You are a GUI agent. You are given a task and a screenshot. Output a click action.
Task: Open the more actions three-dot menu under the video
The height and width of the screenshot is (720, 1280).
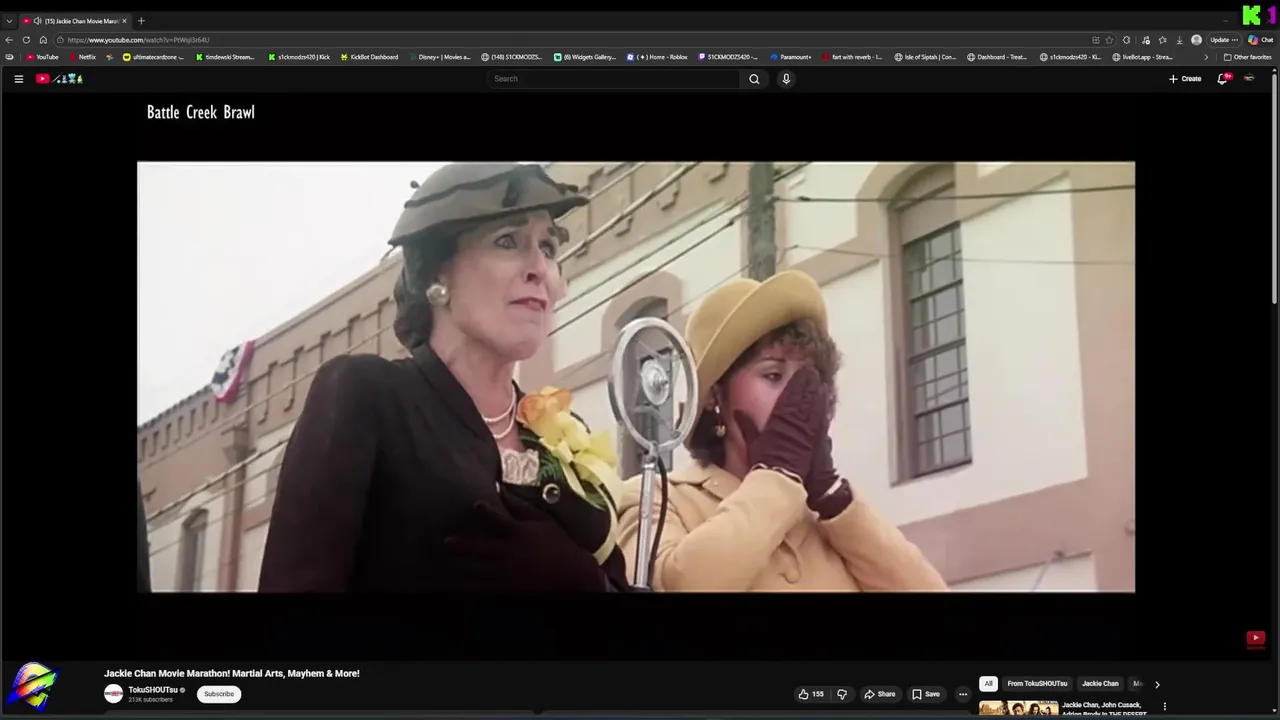pos(963,694)
